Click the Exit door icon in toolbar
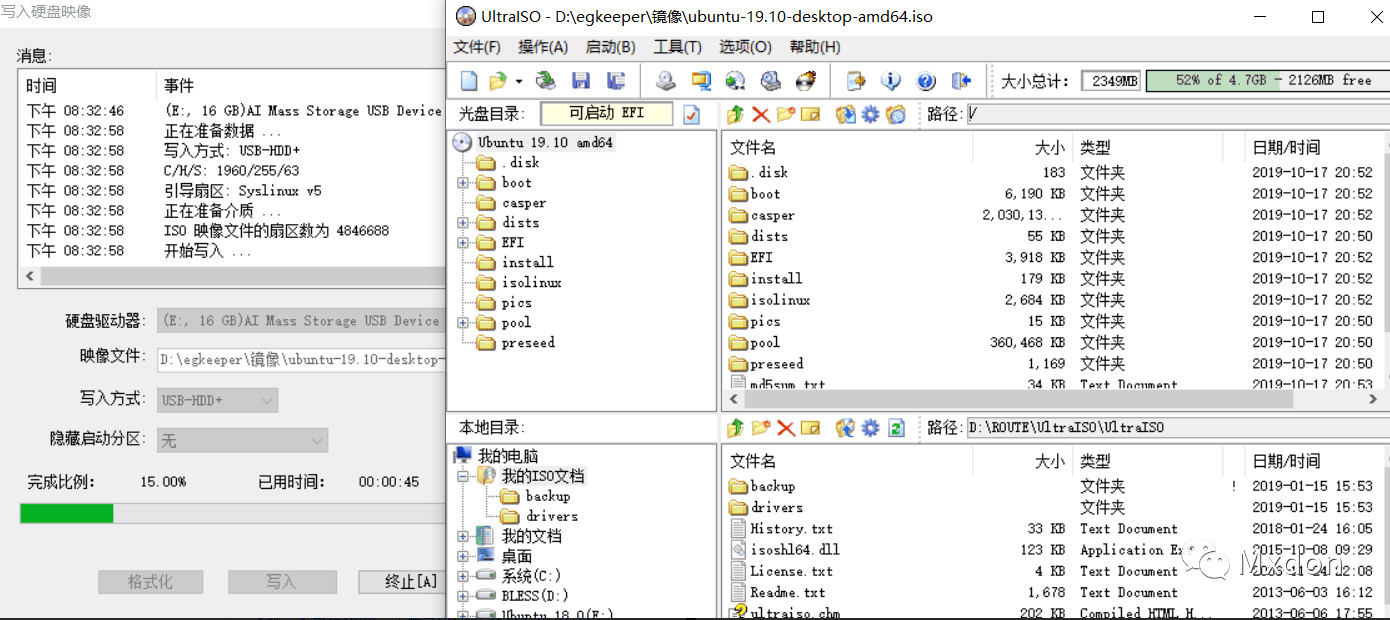Screen dimensions: 1390x620 pos(961,81)
